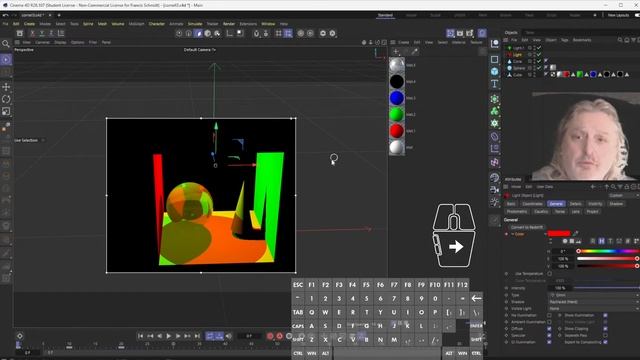
Task: Toggle the Y axis lock icon
Action: click(x=42, y=33)
